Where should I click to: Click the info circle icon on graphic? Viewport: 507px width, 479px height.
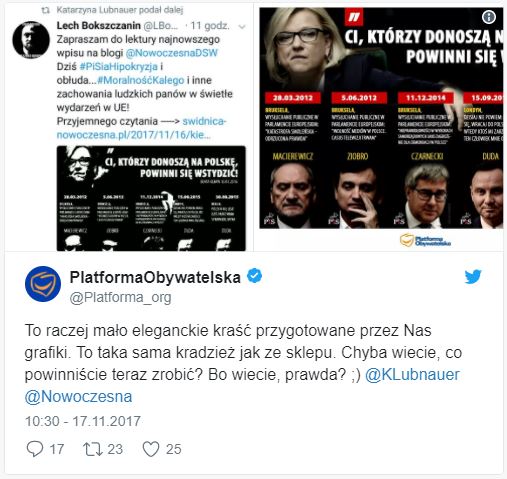489,17
